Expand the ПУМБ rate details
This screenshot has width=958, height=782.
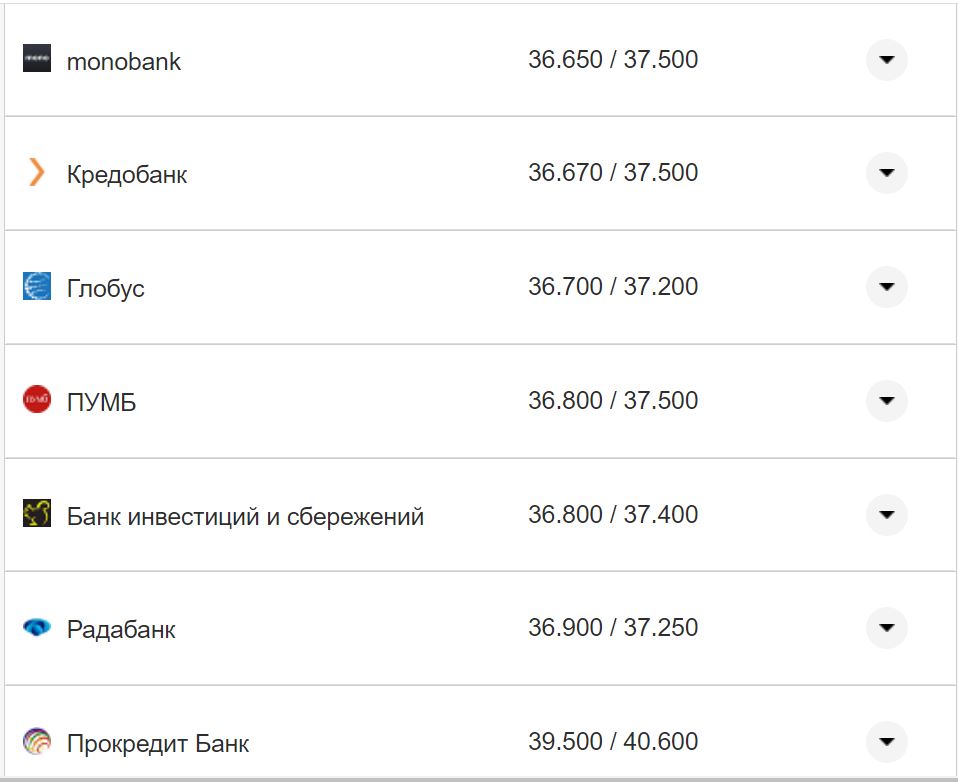(886, 401)
